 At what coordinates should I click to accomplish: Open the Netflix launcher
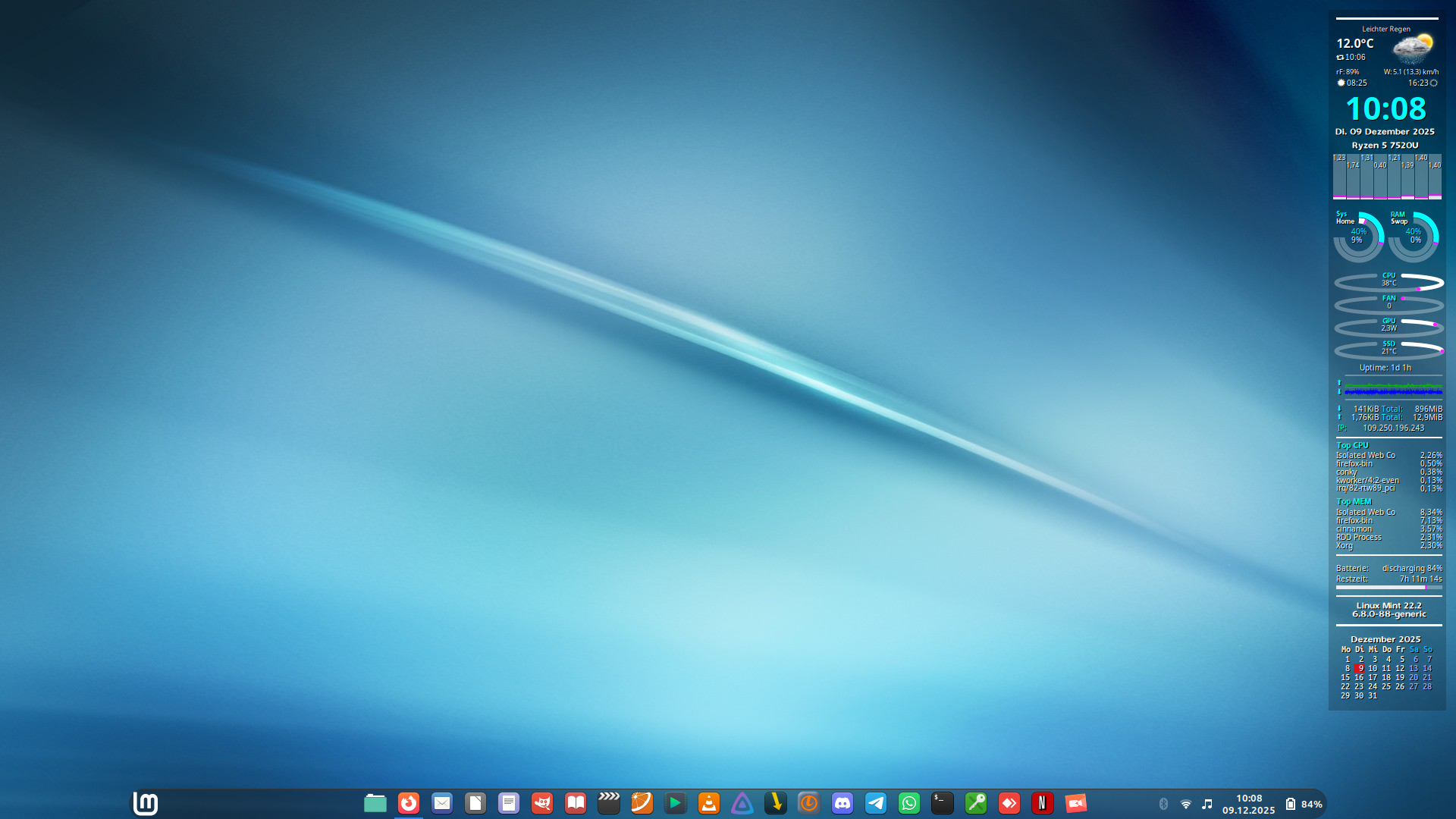(1043, 803)
